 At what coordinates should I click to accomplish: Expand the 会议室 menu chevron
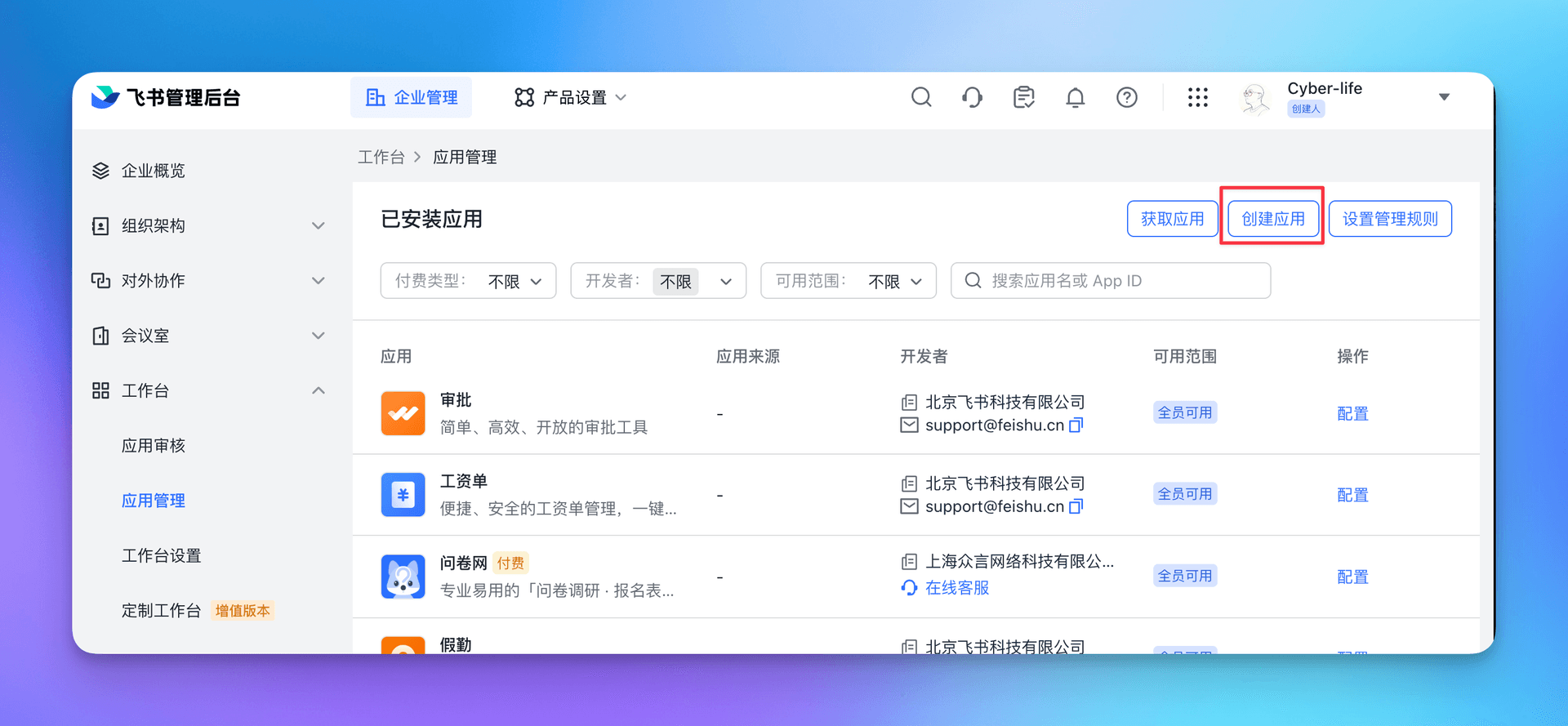tap(318, 336)
